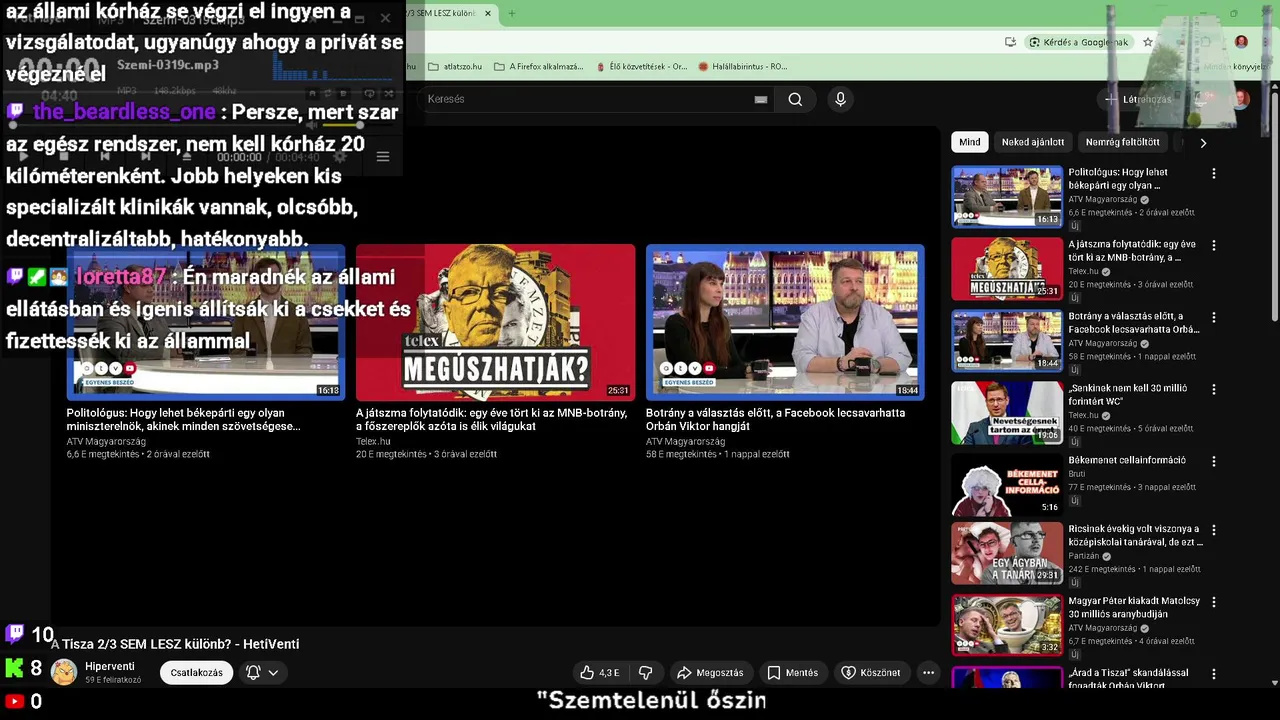Open the 'MEGÚSZHATJÁK?' Telex end-screen thumbnail

pos(495,322)
